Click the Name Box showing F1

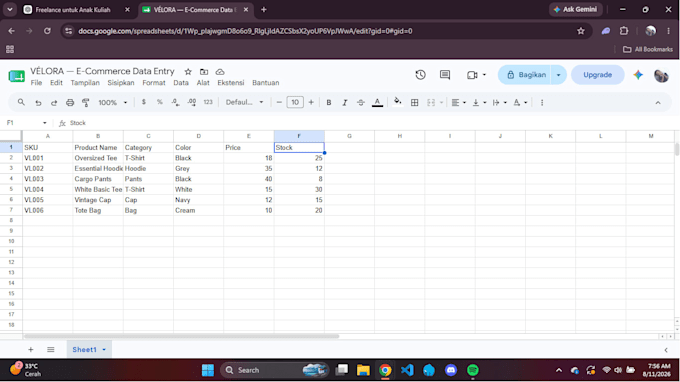point(26,123)
